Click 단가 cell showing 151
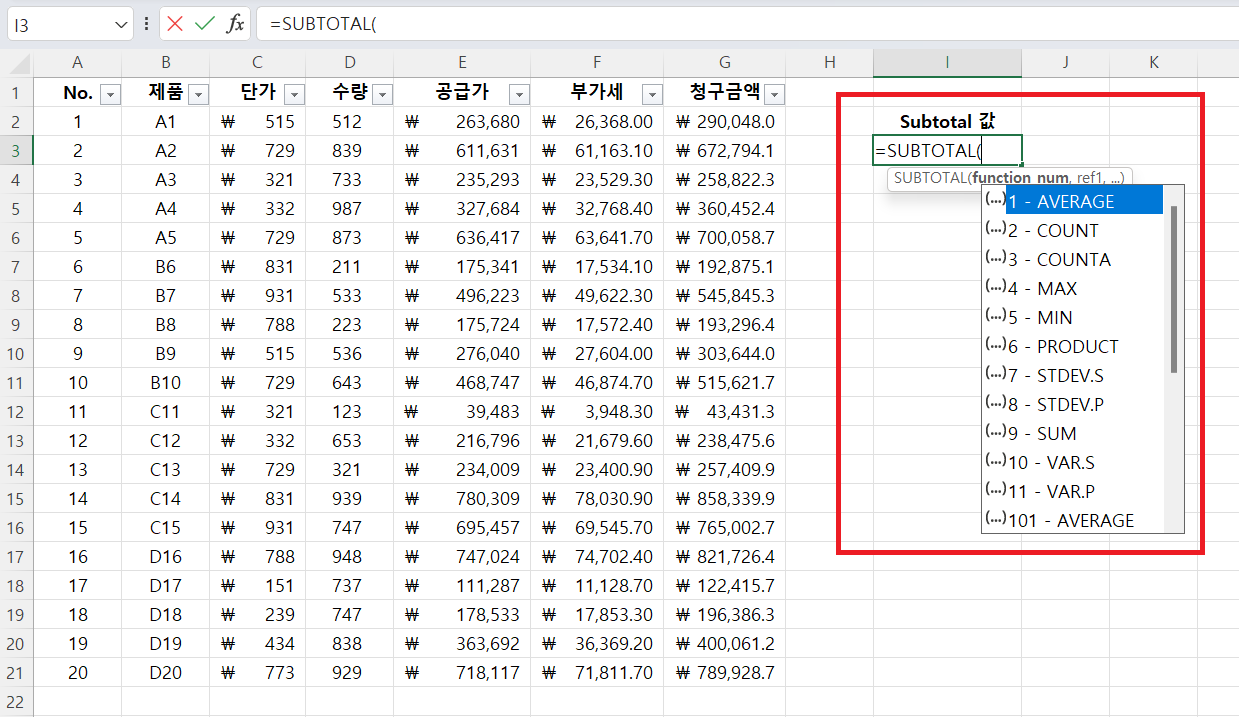The width and height of the screenshot is (1239, 717). (x=258, y=586)
